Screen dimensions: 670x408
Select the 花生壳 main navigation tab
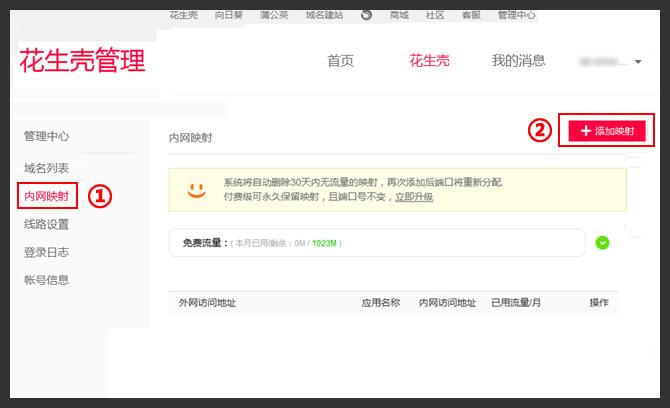429,61
